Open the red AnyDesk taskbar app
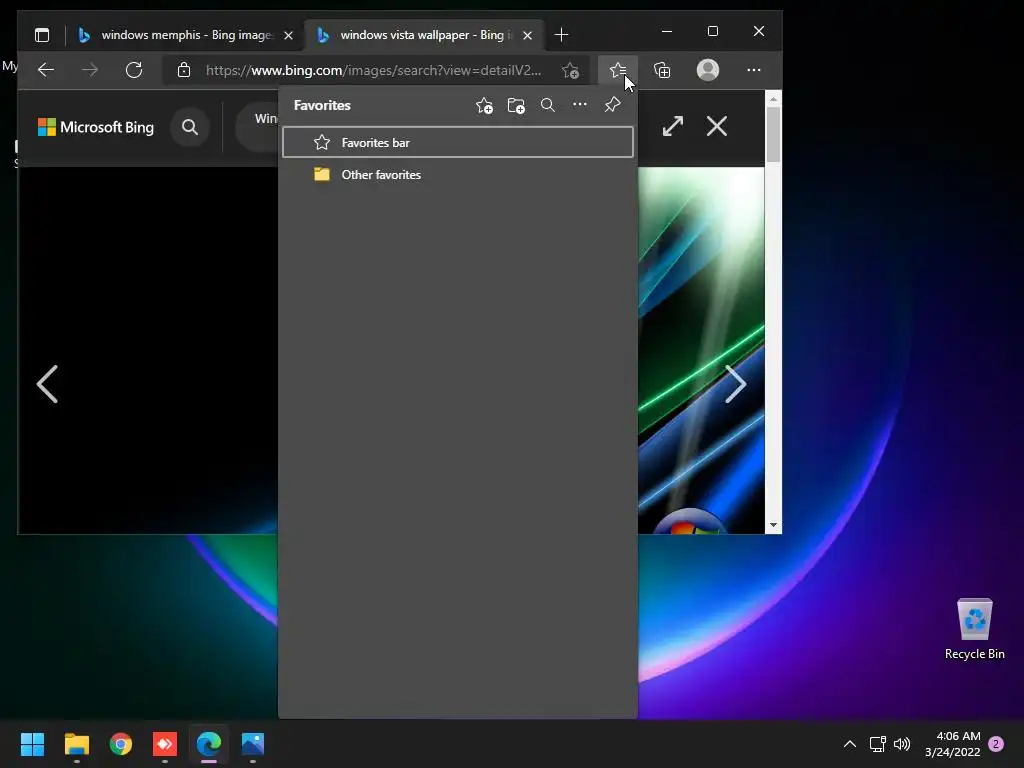The width and height of the screenshot is (1024, 768). tap(165, 744)
